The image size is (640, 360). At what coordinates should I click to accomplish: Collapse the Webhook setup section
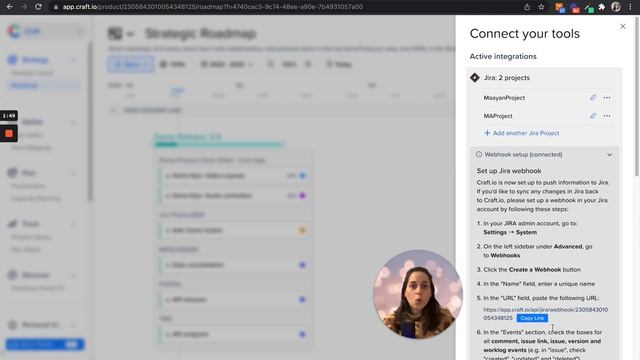pyautogui.click(x=609, y=155)
